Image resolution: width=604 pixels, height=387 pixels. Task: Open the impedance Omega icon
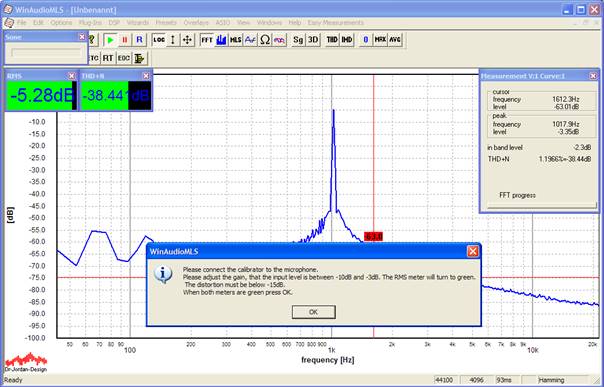coord(265,40)
